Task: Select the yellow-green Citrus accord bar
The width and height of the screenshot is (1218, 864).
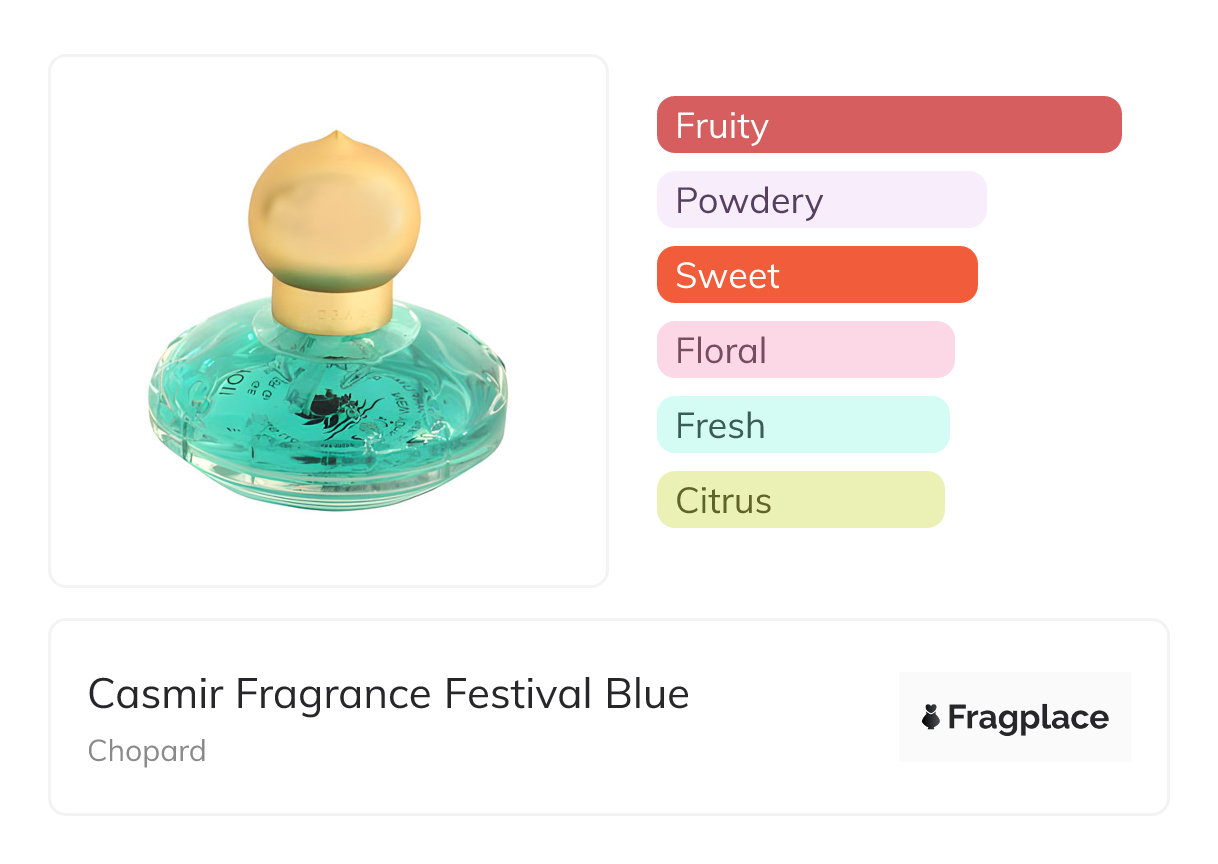Action: [800, 500]
